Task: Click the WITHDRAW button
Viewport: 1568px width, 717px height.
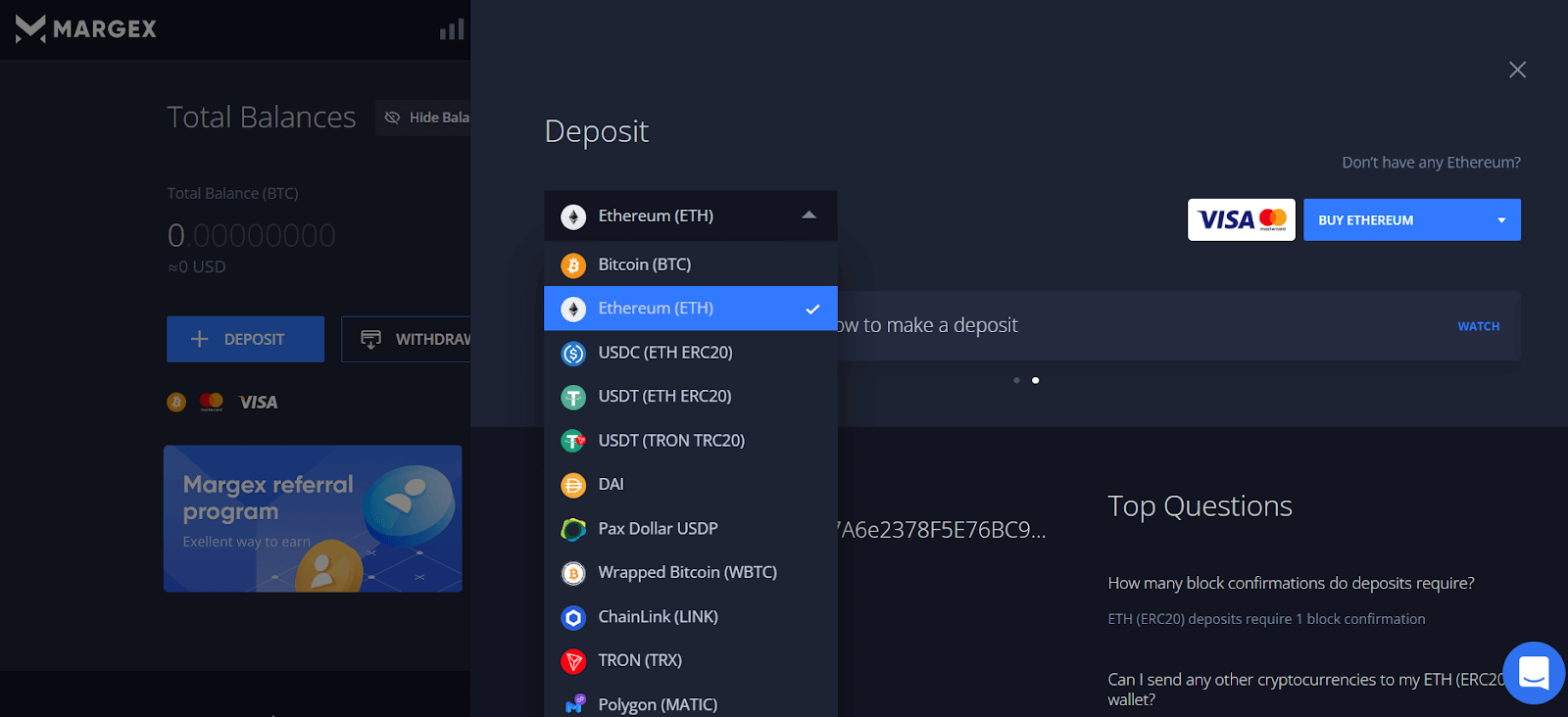Action: point(406,339)
